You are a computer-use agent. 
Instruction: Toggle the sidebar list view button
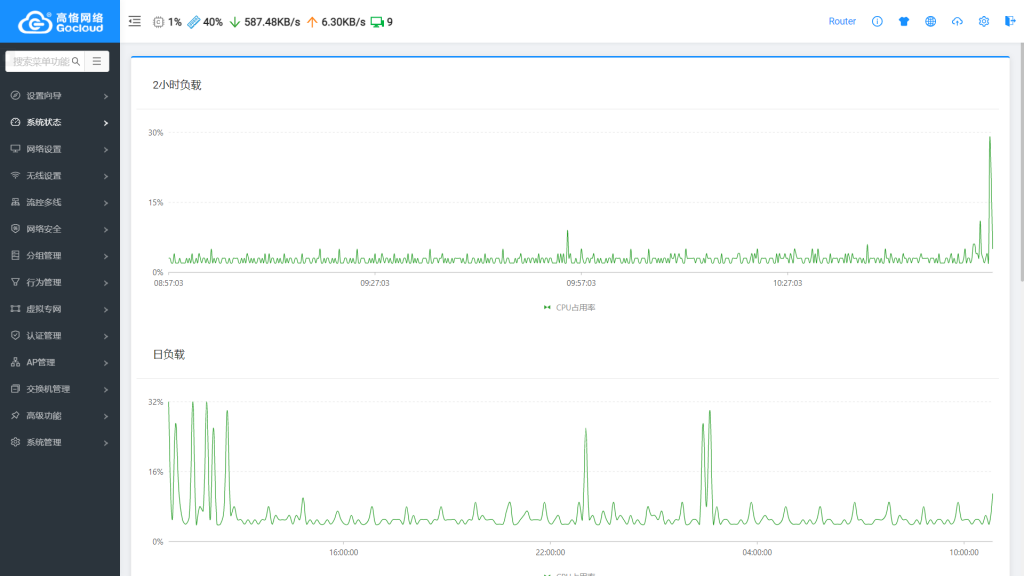click(x=97, y=61)
